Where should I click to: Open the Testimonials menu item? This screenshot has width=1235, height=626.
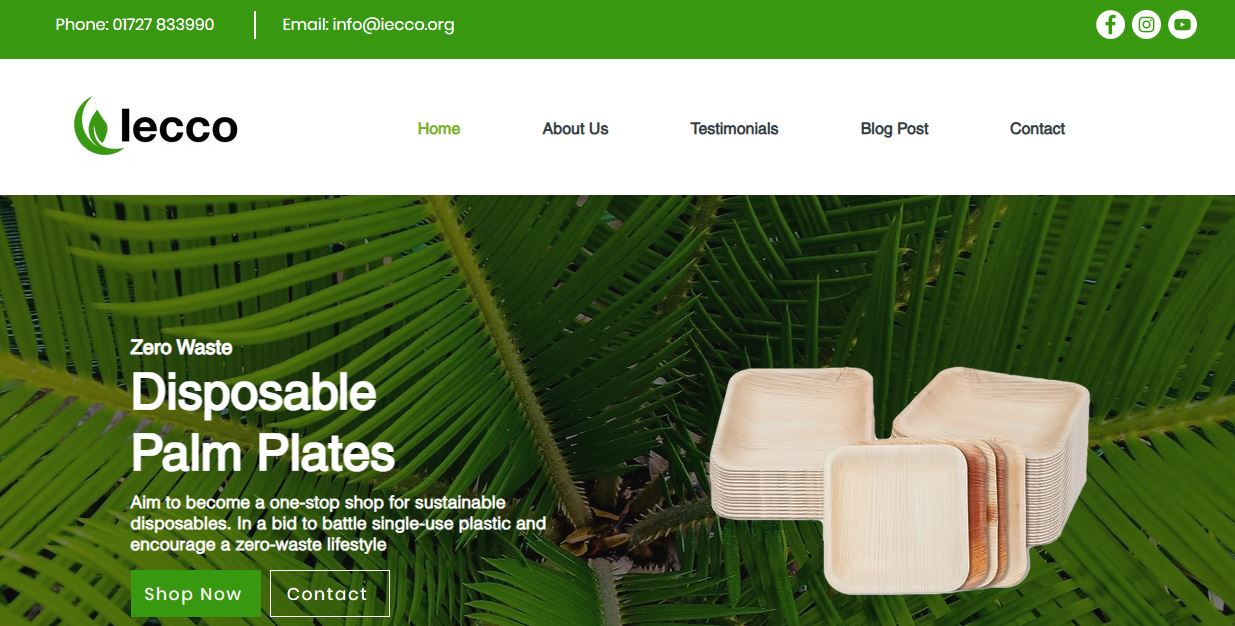pos(734,128)
